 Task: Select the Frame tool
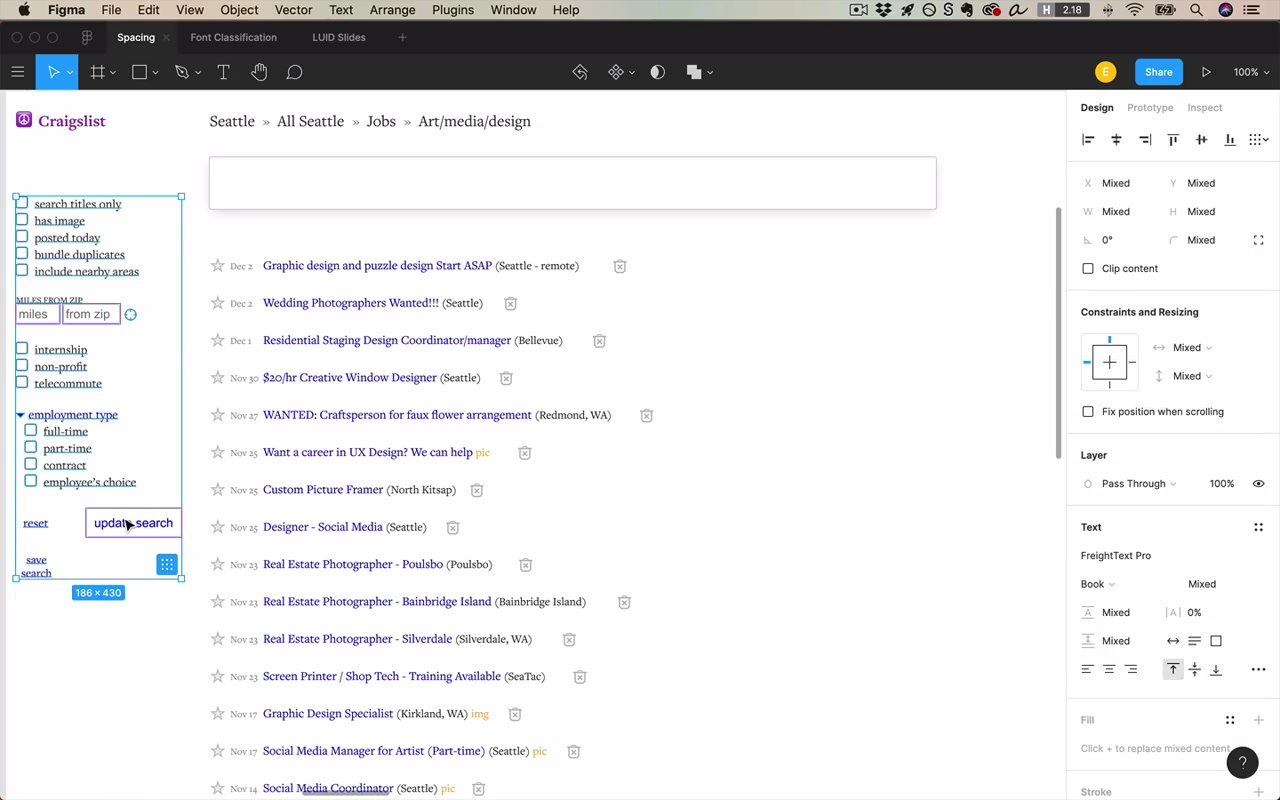(x=97, y=72)
